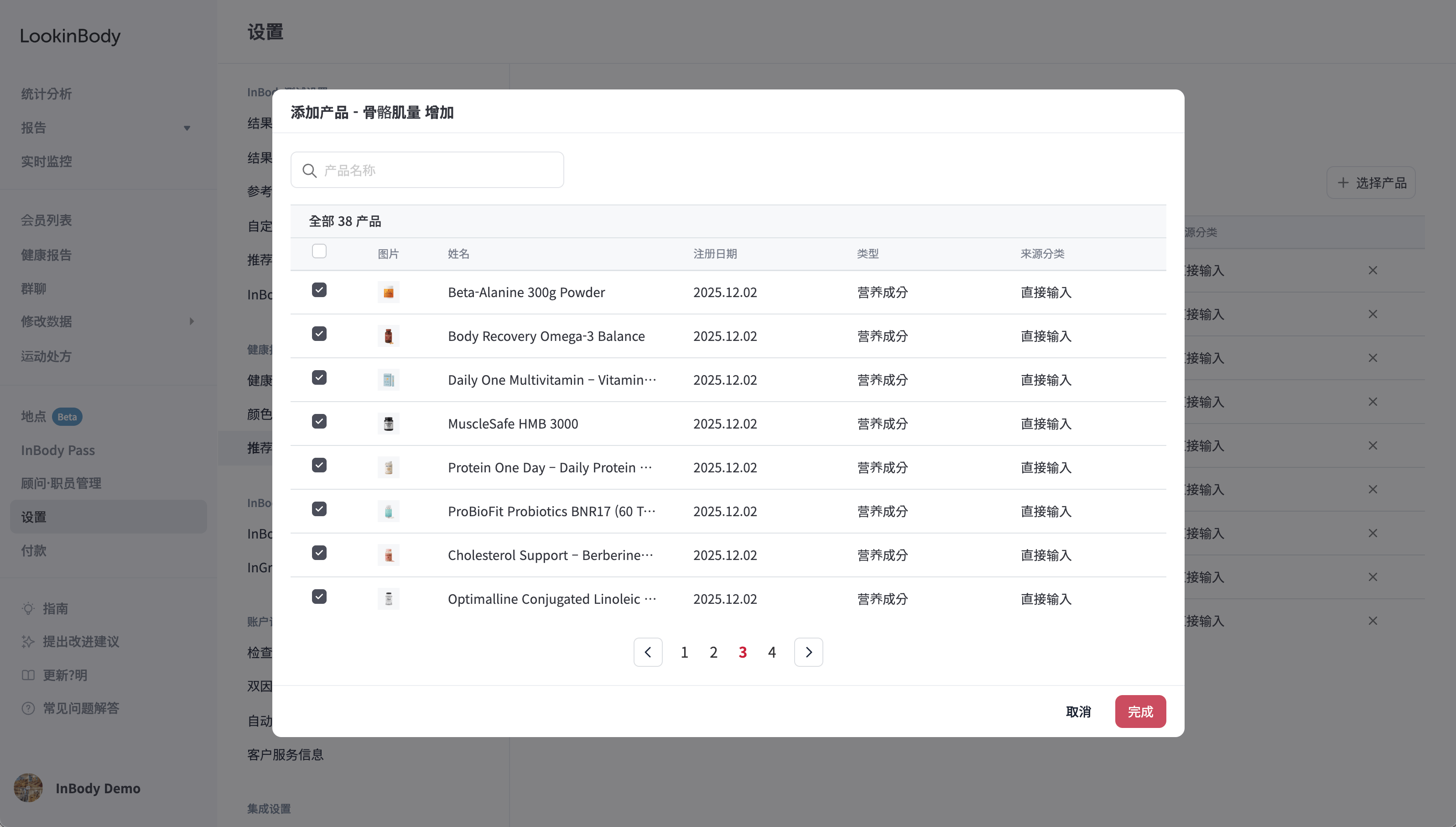This screenshot has width=1456, height=827.
Task: Click the sparkle icon for improvement suggestions
Action: point(28,641)
